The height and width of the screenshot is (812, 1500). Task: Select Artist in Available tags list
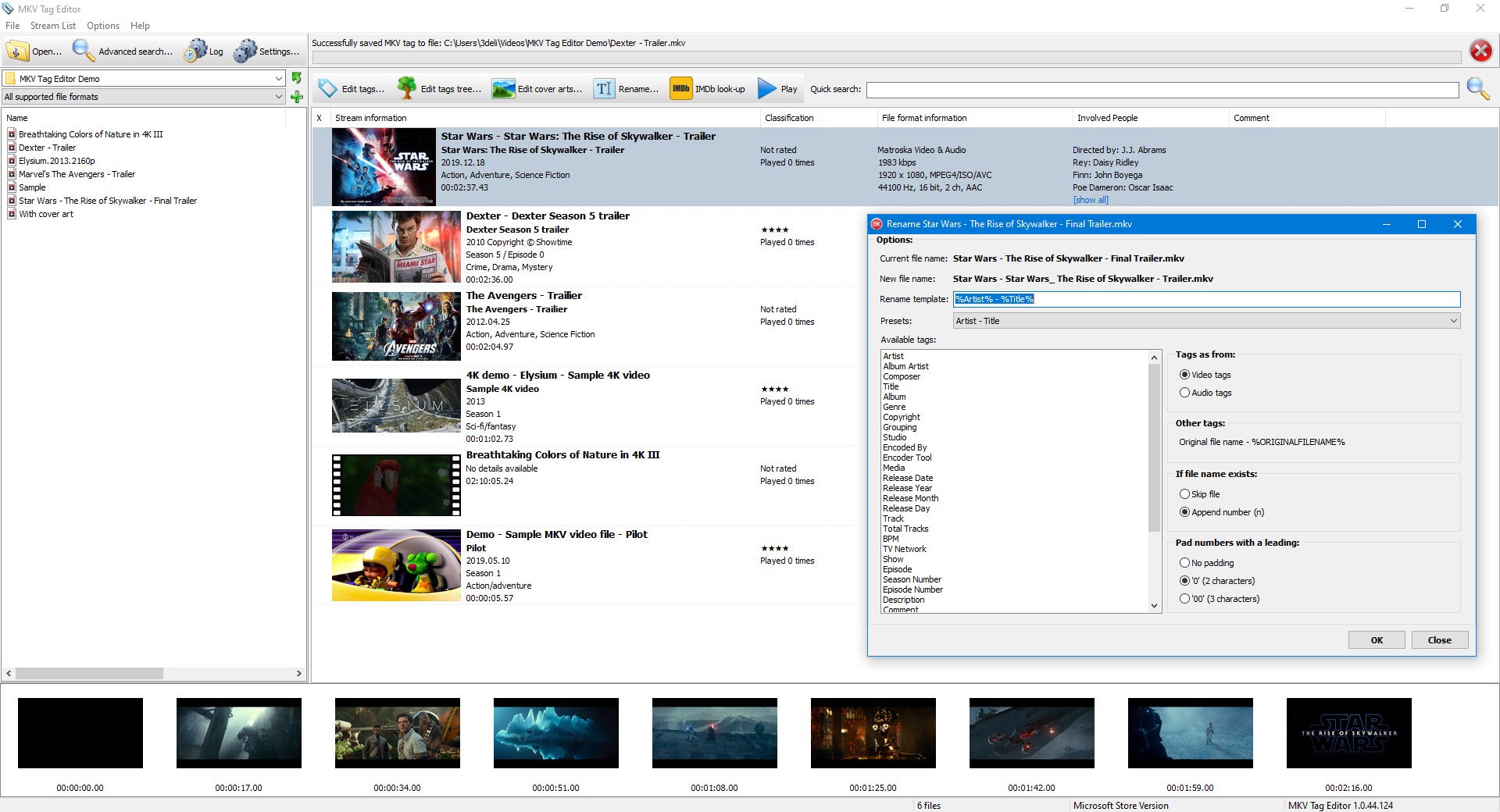[893, 356]
